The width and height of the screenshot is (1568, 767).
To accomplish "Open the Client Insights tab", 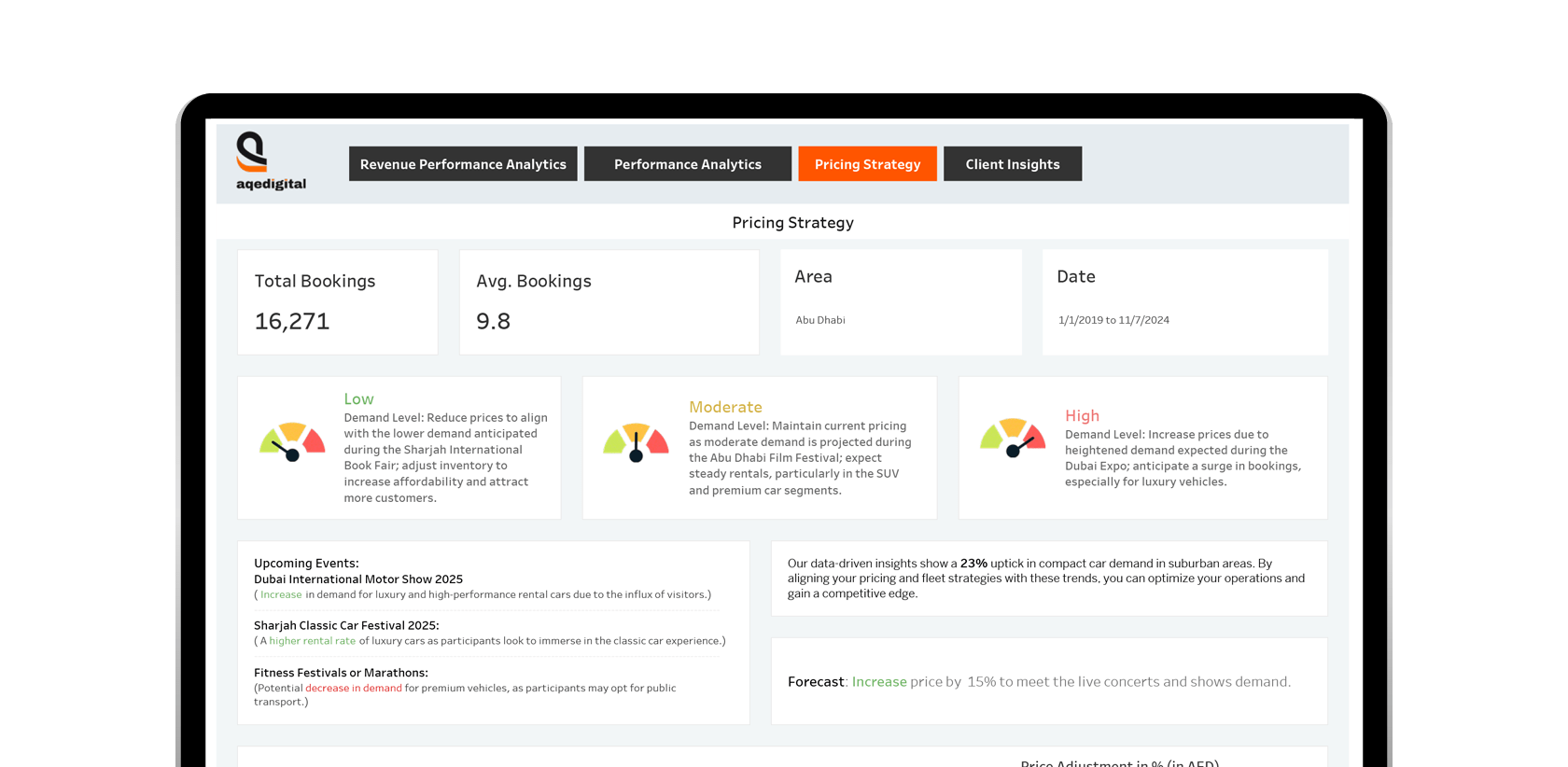I will (x=1013, y=164).
